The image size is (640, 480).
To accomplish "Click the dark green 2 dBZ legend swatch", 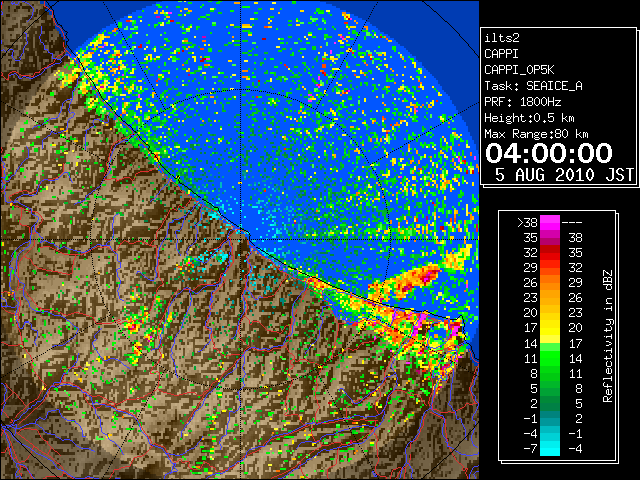I will (x=550, y=403).
